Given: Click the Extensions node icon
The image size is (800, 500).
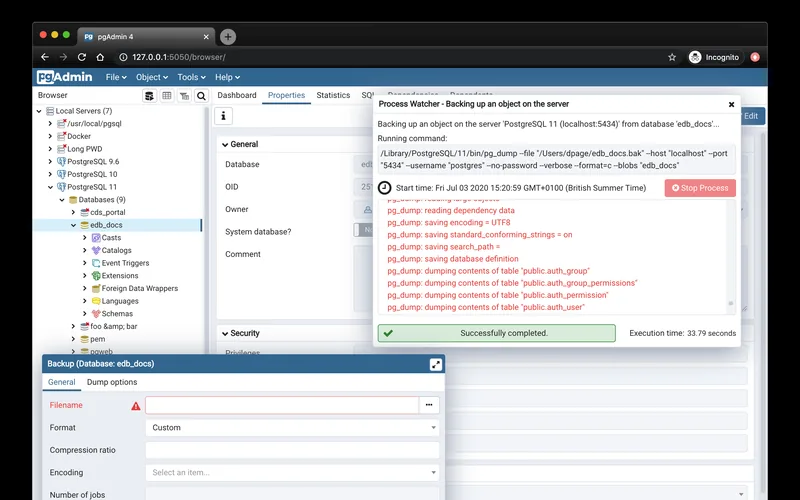Looking at the screenshot, I should click(96, 276).
